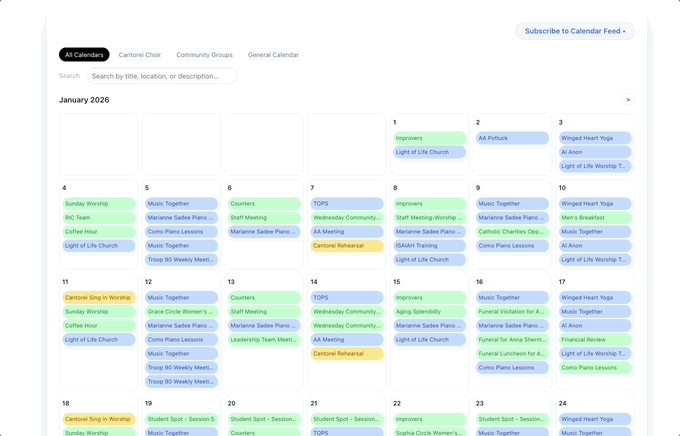
Task: Show the General Calendar tab
Action: click(x=273, y=55)
